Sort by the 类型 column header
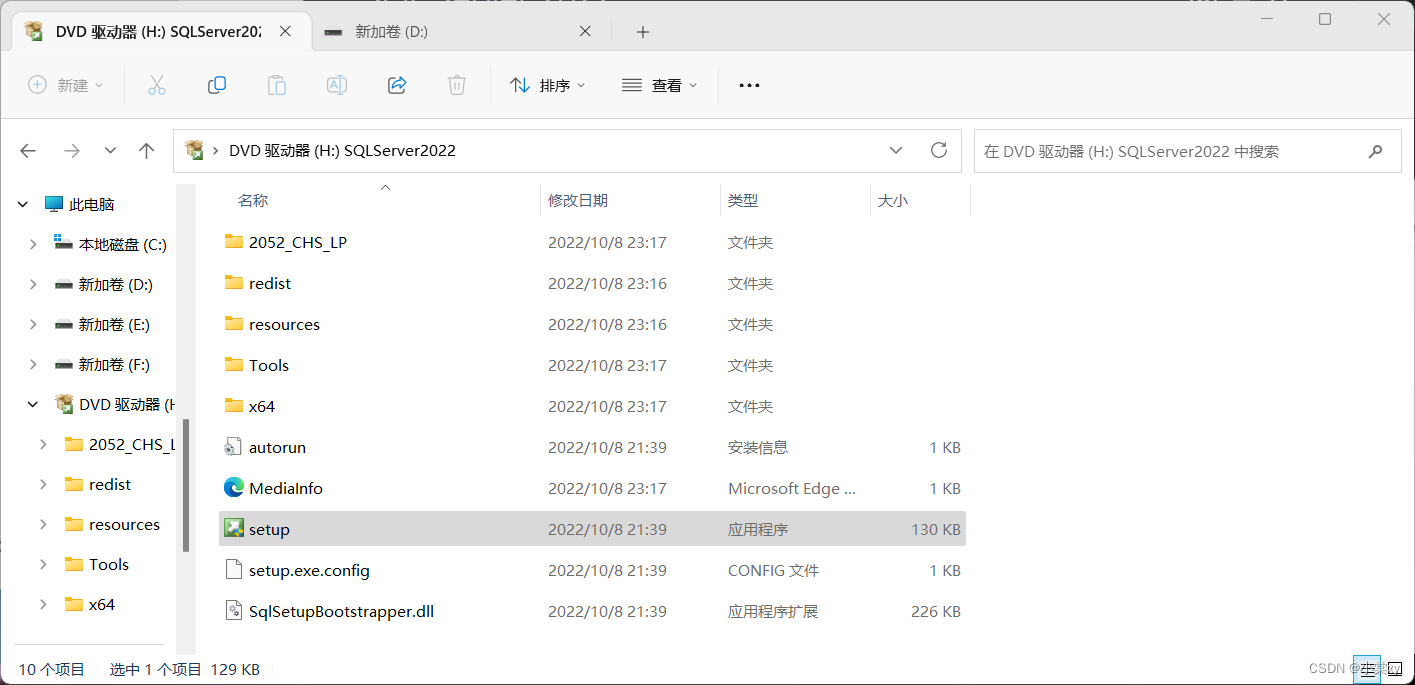The width and height of the screenshot is (1415, 685). tap(743, 200)
